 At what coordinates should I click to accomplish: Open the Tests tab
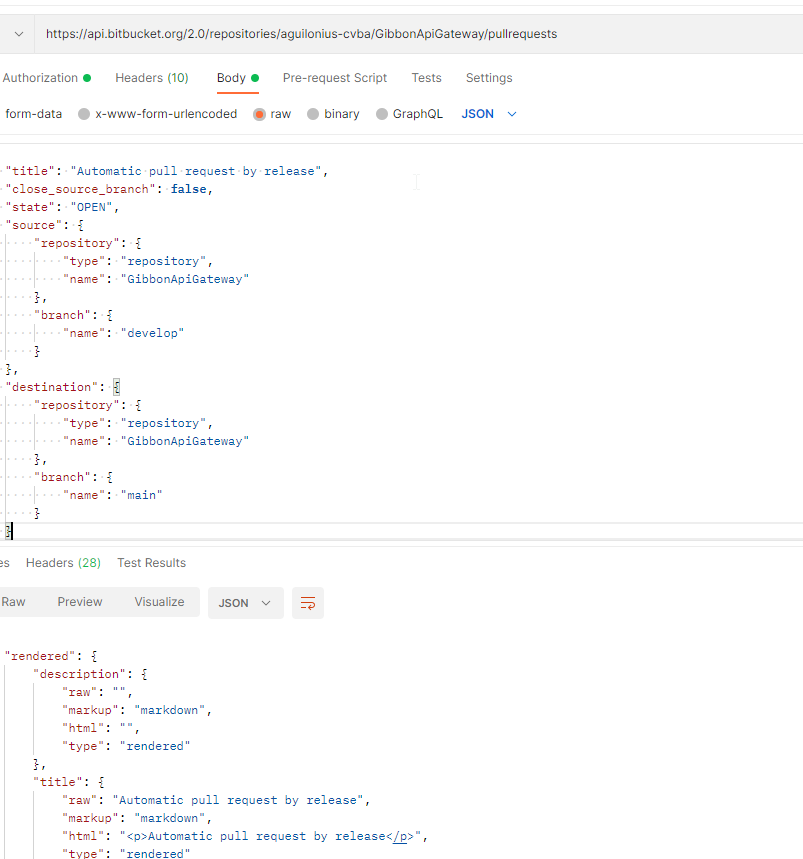426,77
